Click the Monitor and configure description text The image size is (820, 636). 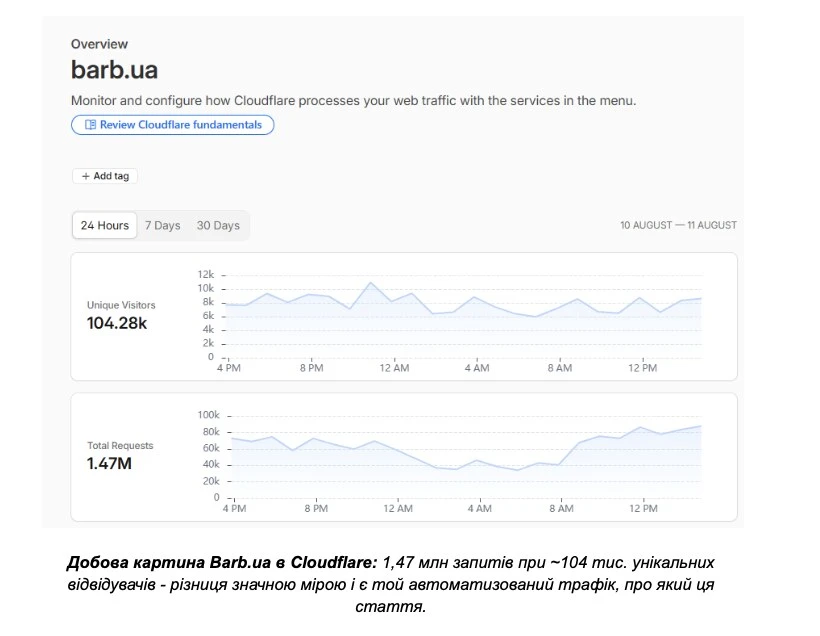(x=354, y=100)
